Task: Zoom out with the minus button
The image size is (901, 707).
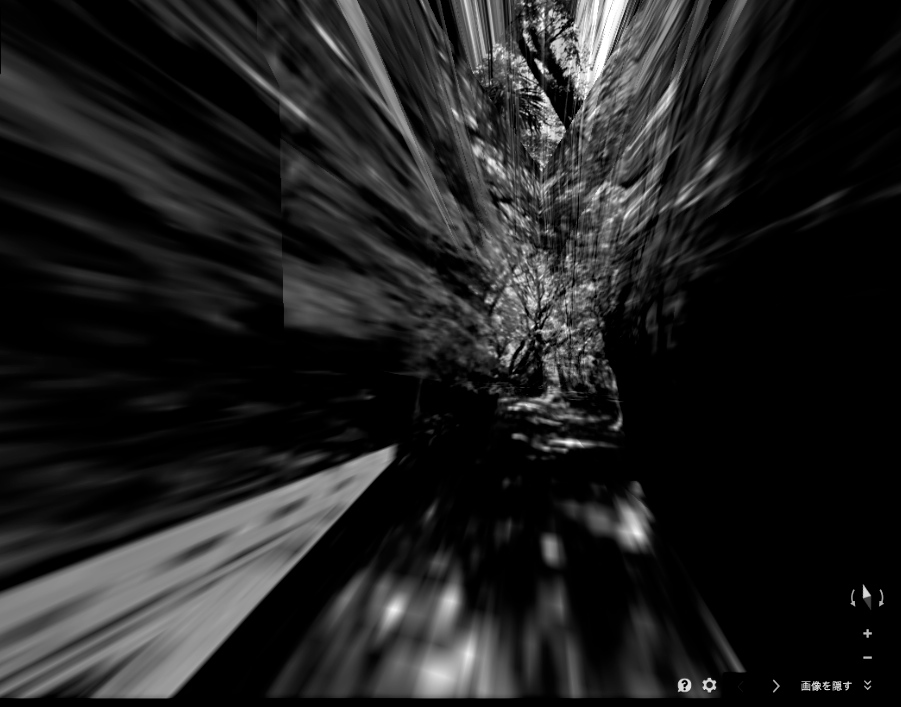Action: point(867,657)
